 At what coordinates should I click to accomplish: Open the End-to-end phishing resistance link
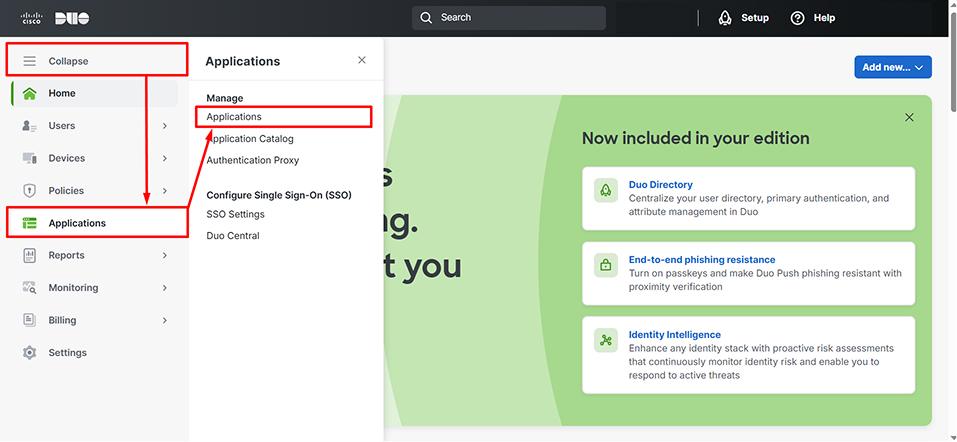pos(701,260)
